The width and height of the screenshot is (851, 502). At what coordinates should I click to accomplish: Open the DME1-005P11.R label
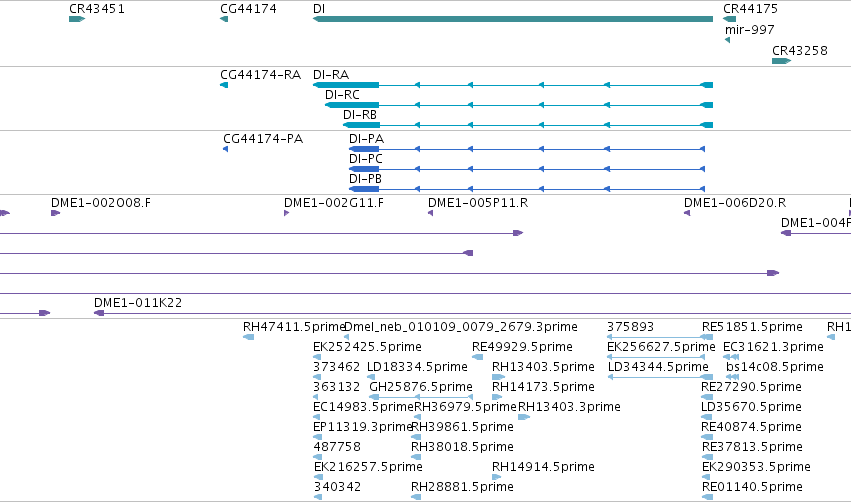click(x=478, y=203)
